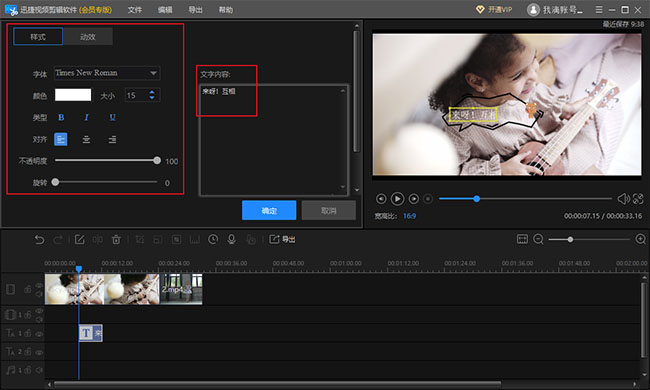Viewport: 650px width, 390px height.
Task: Zoom out the timeline
Action: point(538,239)
